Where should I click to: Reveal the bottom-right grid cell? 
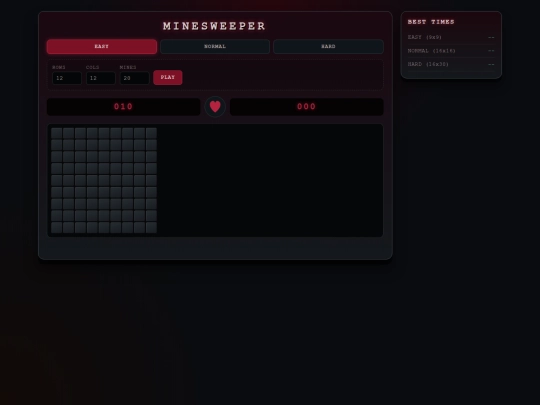pyautogui.click(x=151, y=228)
